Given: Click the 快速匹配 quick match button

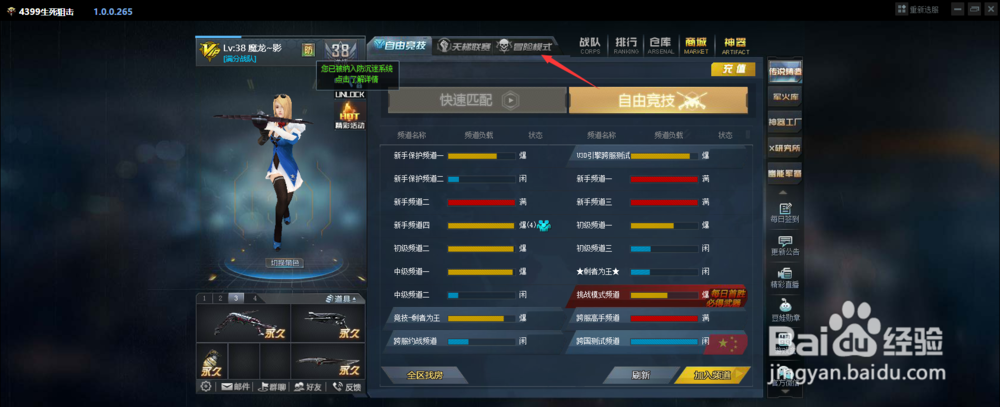Looking at the screenshot, I should coord(477,100).
